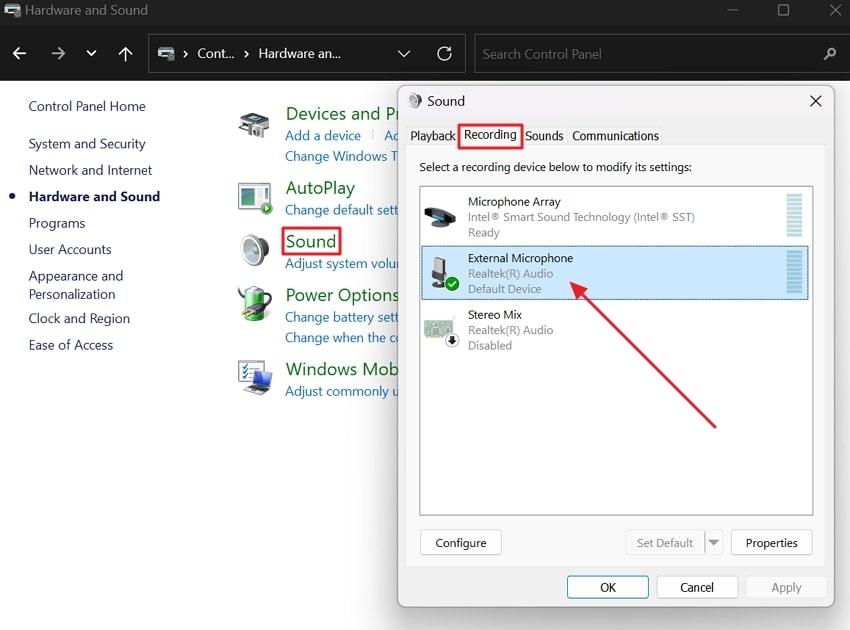Open Control Panel Home
The height and width of the screenshot is (630, 850).
click(x=87, y=106)
